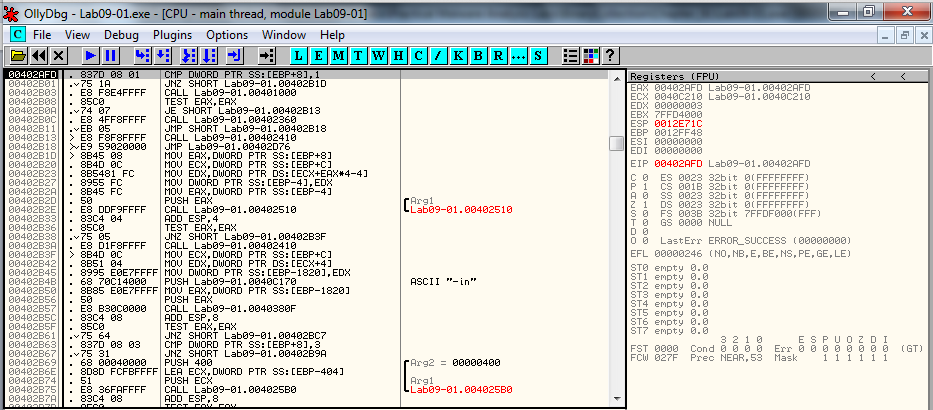
Task: Show References window with R icon
Action: click(x=498, y=56)
